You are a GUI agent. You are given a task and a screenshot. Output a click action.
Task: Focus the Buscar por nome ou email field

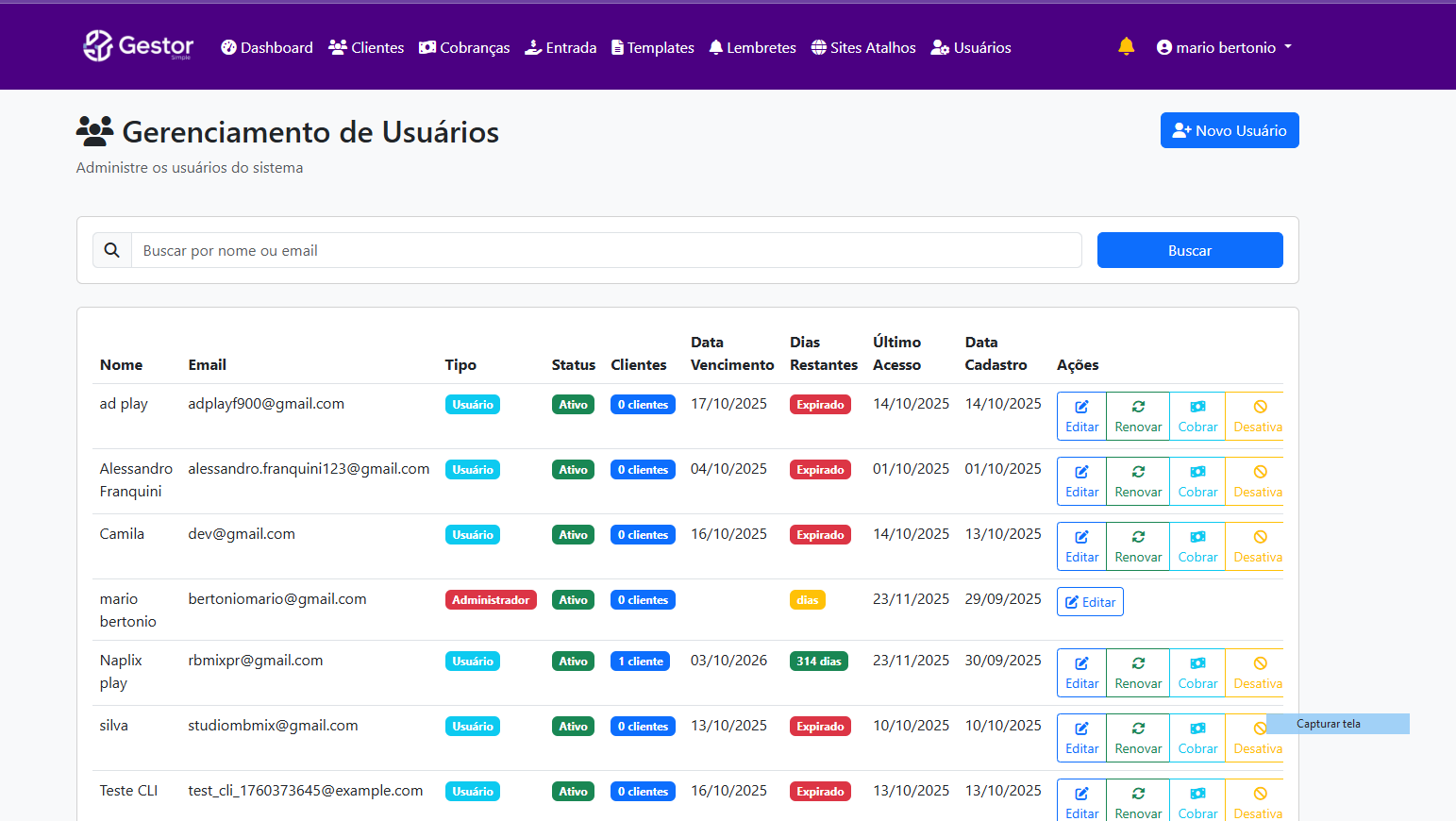click(x=606, y=250)
